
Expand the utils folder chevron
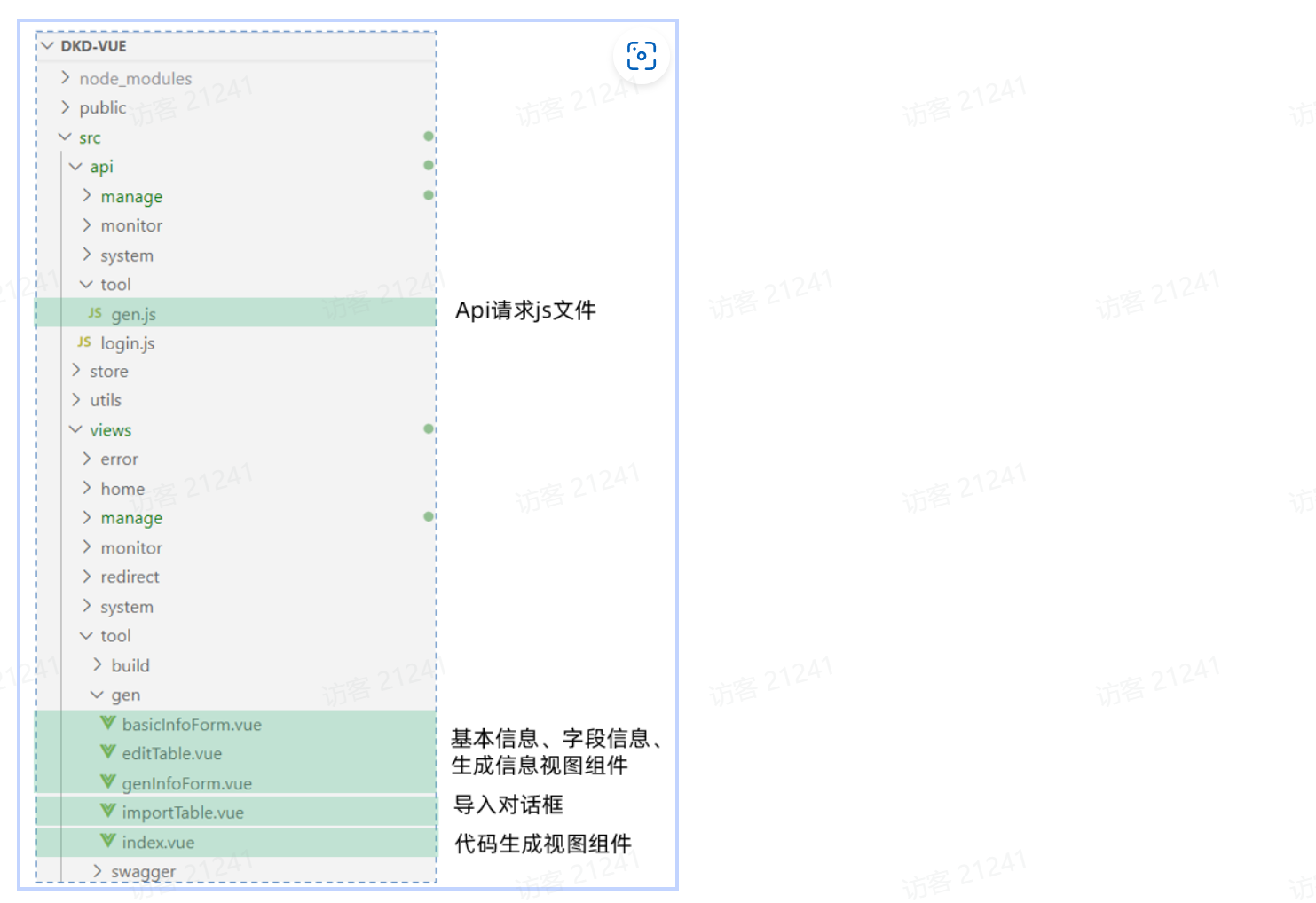coord(75,399)
